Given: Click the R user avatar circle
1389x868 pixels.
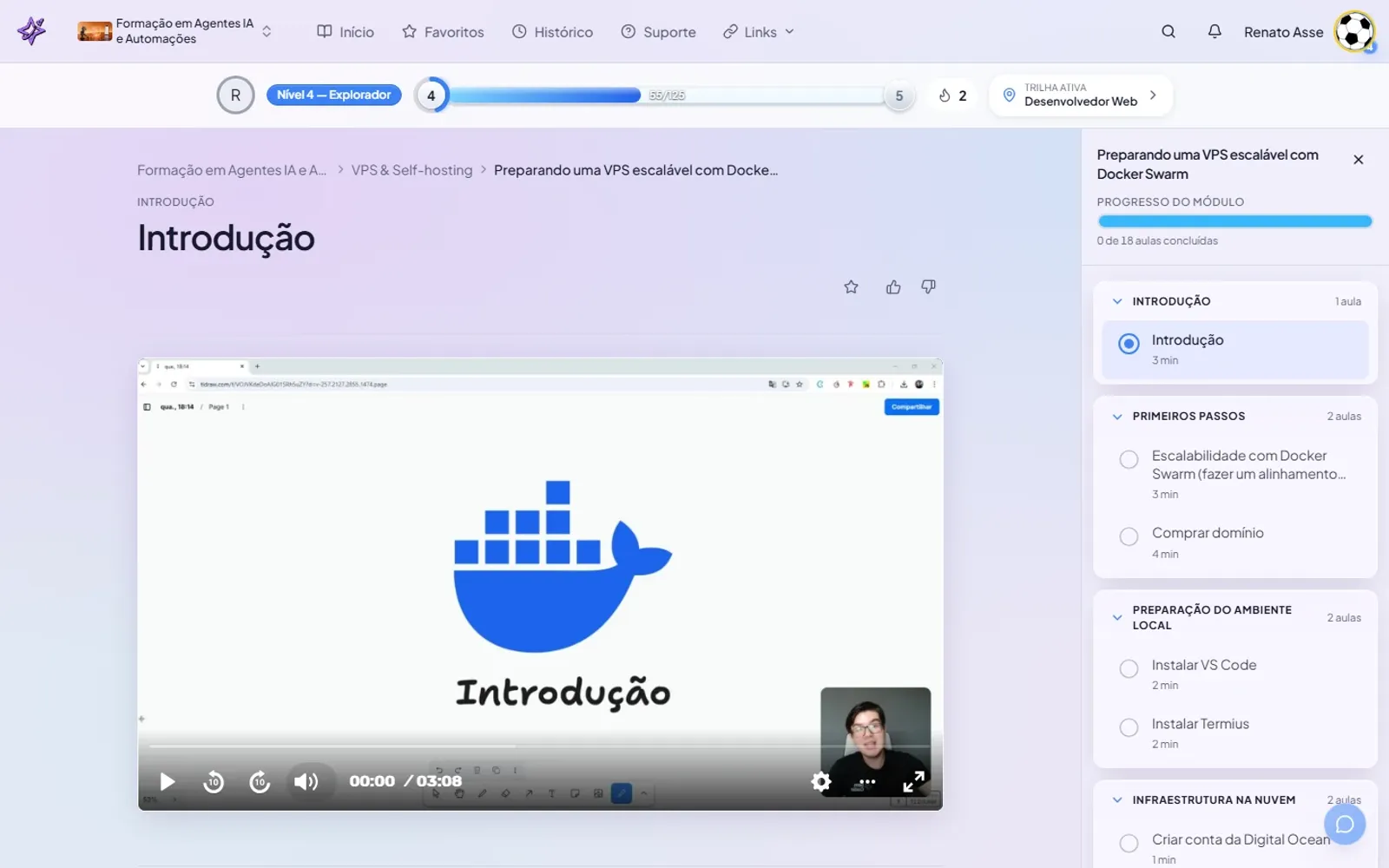Looking at the screenshot, I should [x=235, y=95].
